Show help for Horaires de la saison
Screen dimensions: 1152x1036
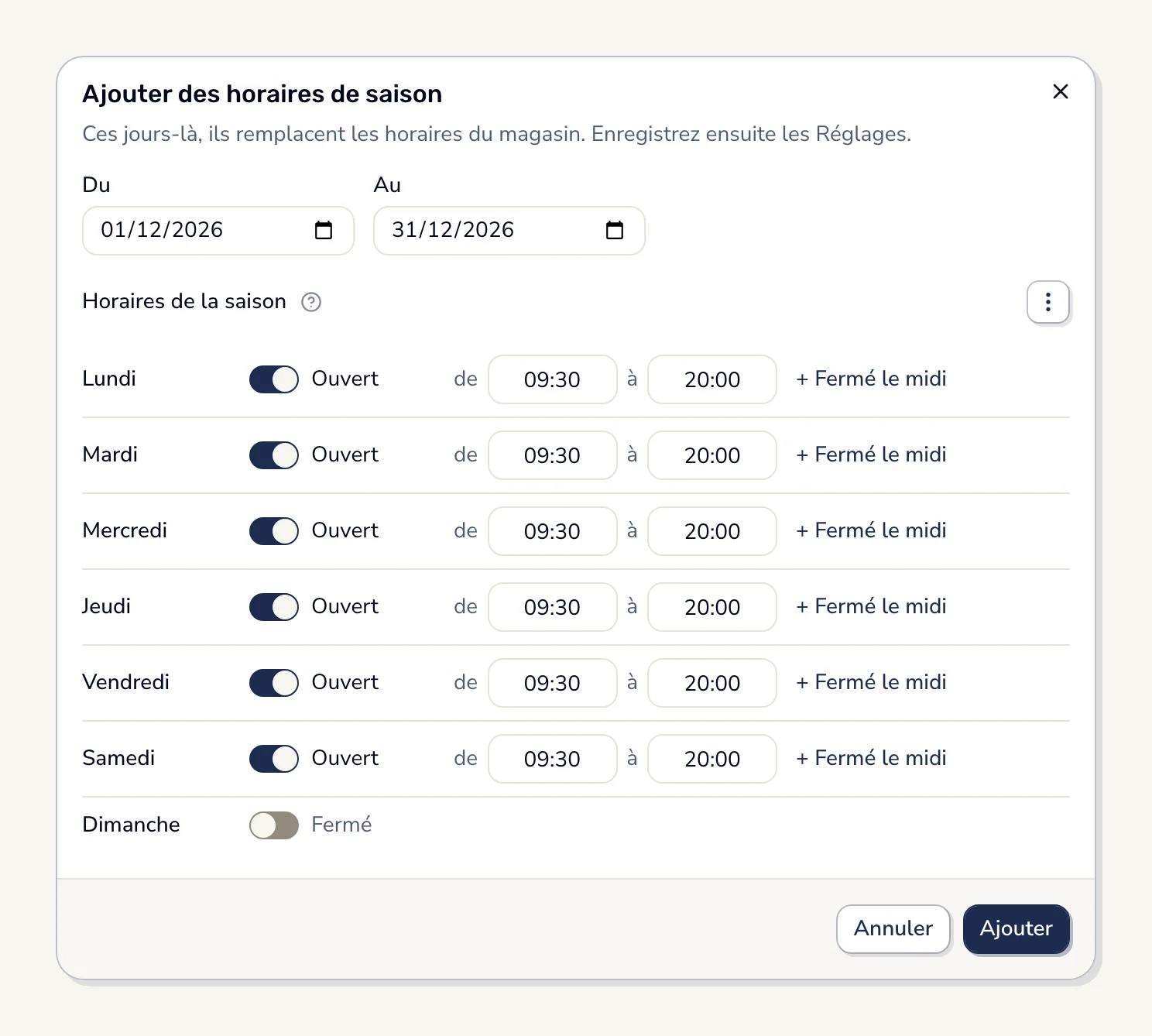click(x=311, y=302)
